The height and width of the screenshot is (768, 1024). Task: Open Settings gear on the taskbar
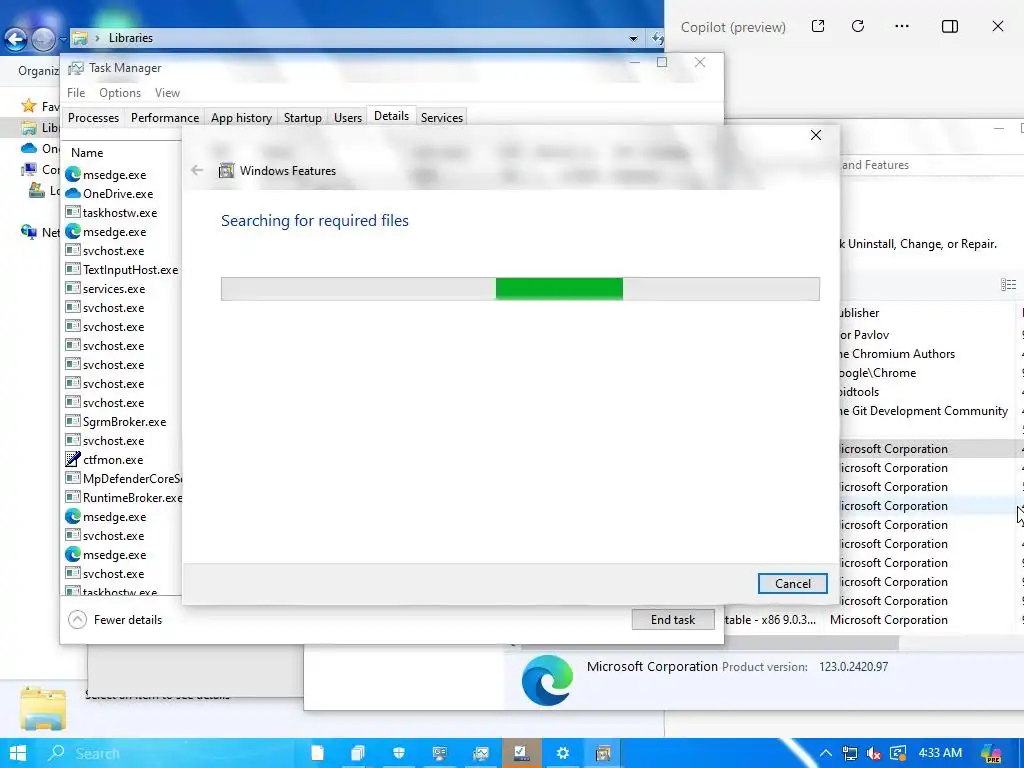pyautogui.click(x=563, y=753)
